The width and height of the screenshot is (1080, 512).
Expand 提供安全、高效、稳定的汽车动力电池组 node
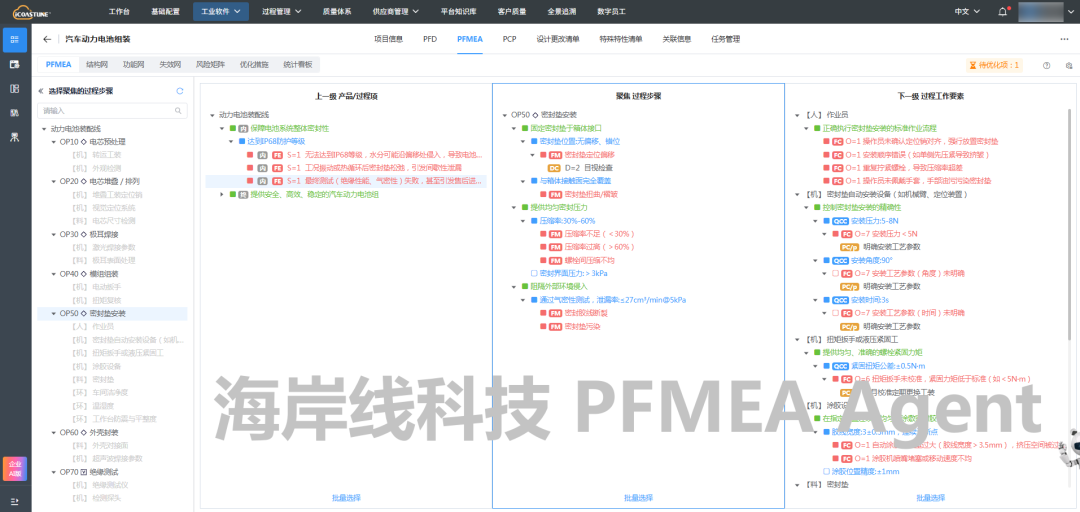222,194
